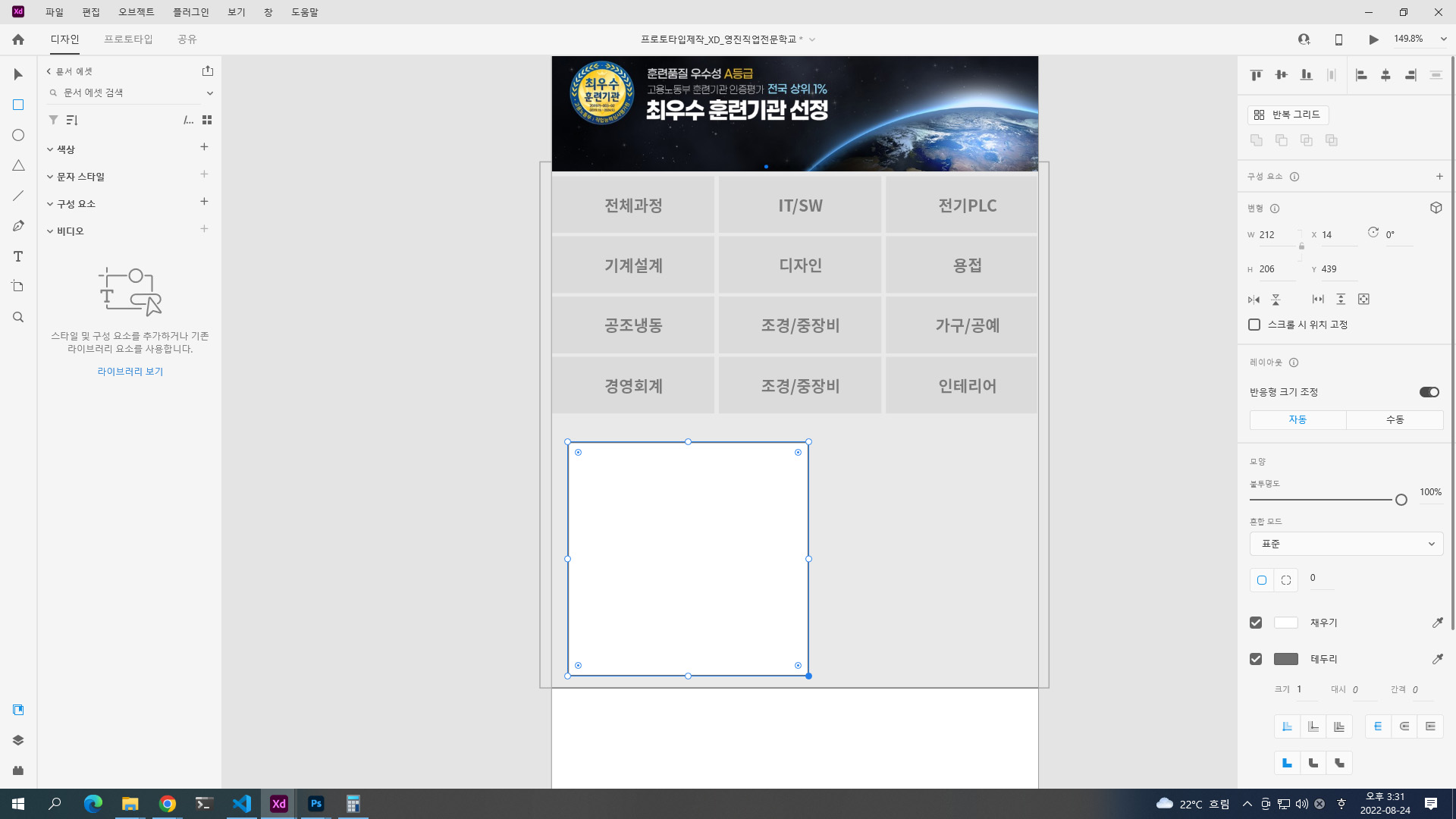Select the Text tool
This screenshot has width=1456, height=819.
(x=18, y=256)
